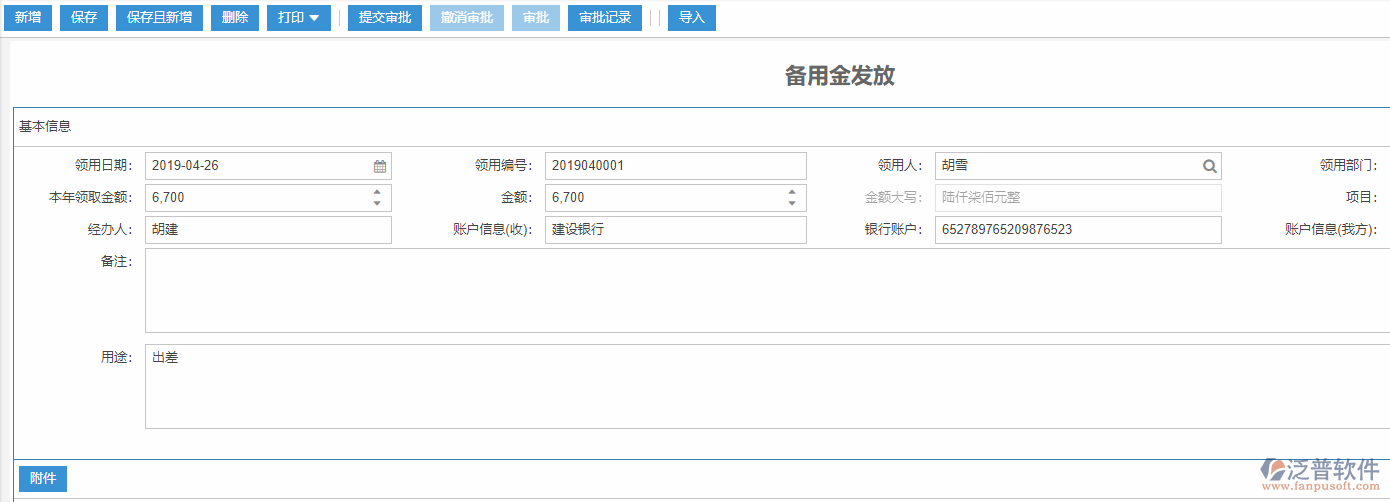Delete the record with 删除 button
Viewport: 1390px width, 502px height.
coord(235,18)
